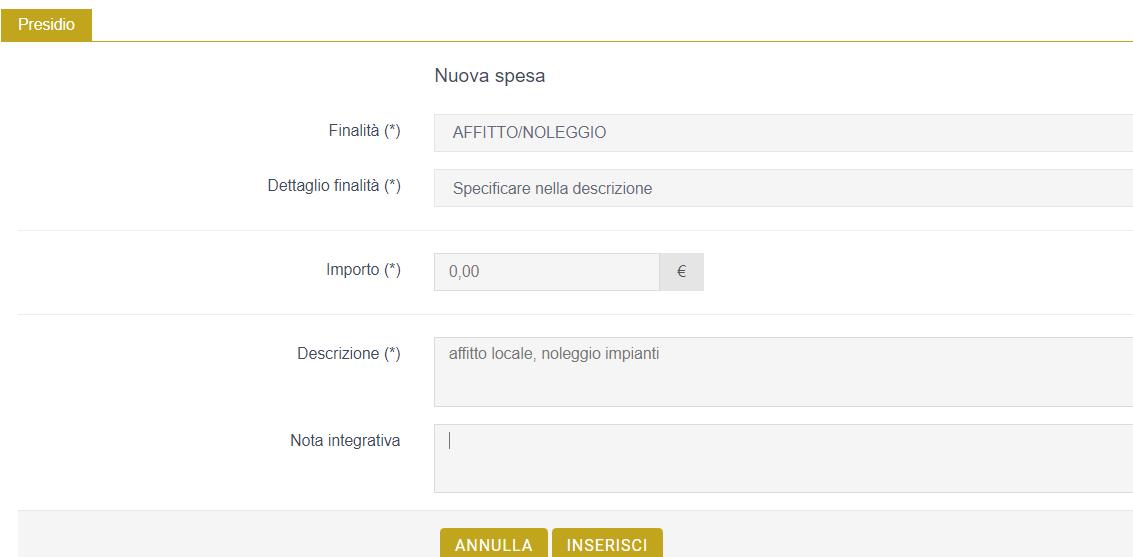This screenshot has width=1133, height=557.
Task: Expand the Dettaglio finalità dropdown
Action: 783,189
